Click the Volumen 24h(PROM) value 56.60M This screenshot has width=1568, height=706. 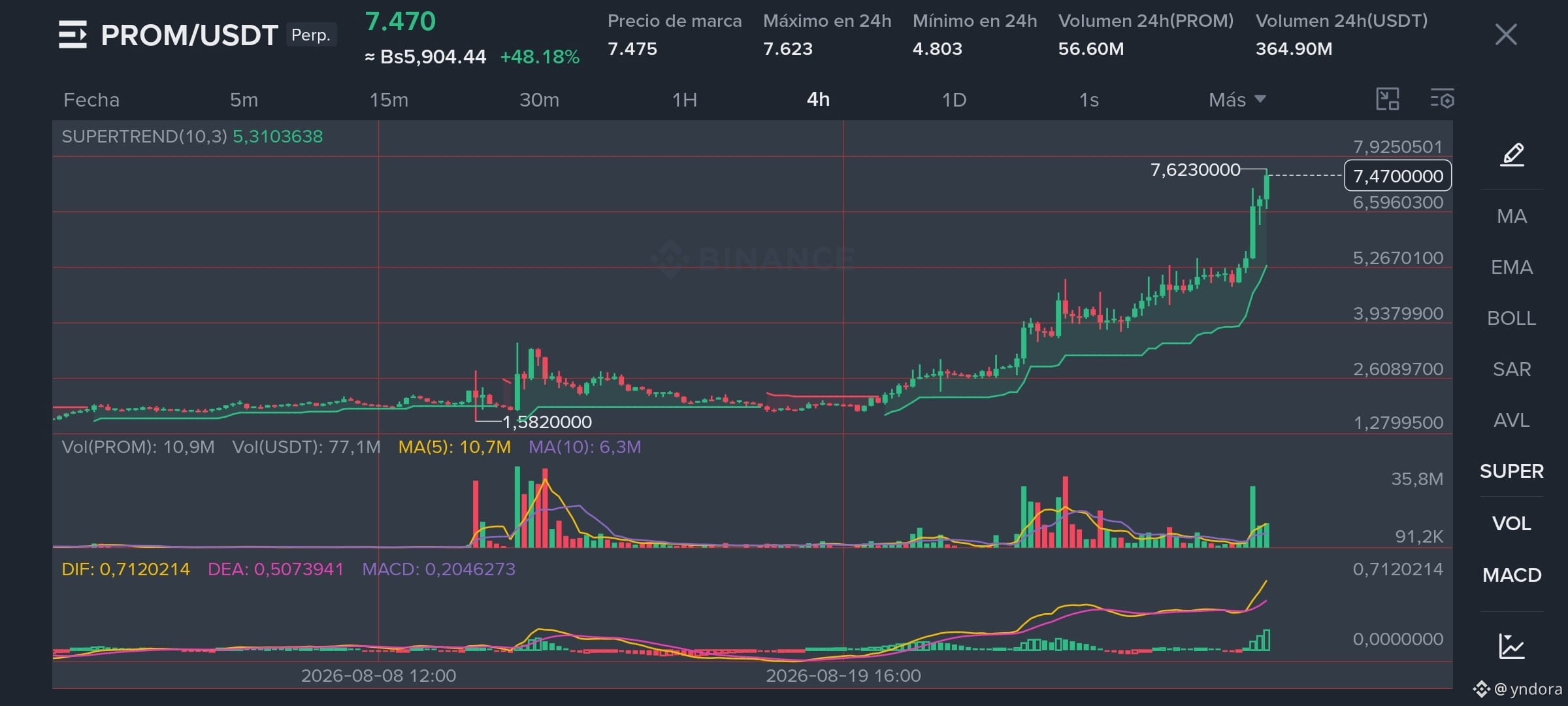click(x=1091, y=49)
